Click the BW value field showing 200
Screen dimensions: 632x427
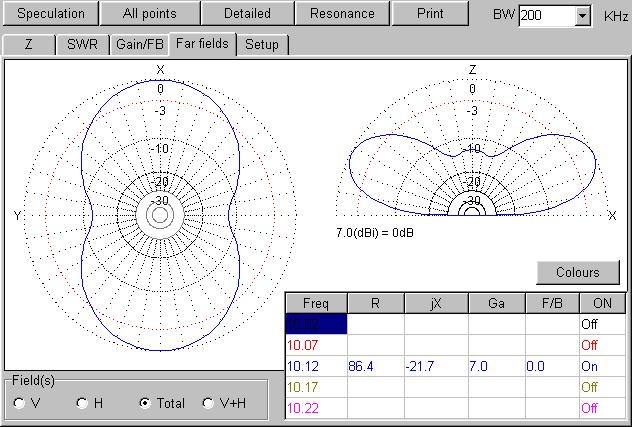[x=546, y=17]
